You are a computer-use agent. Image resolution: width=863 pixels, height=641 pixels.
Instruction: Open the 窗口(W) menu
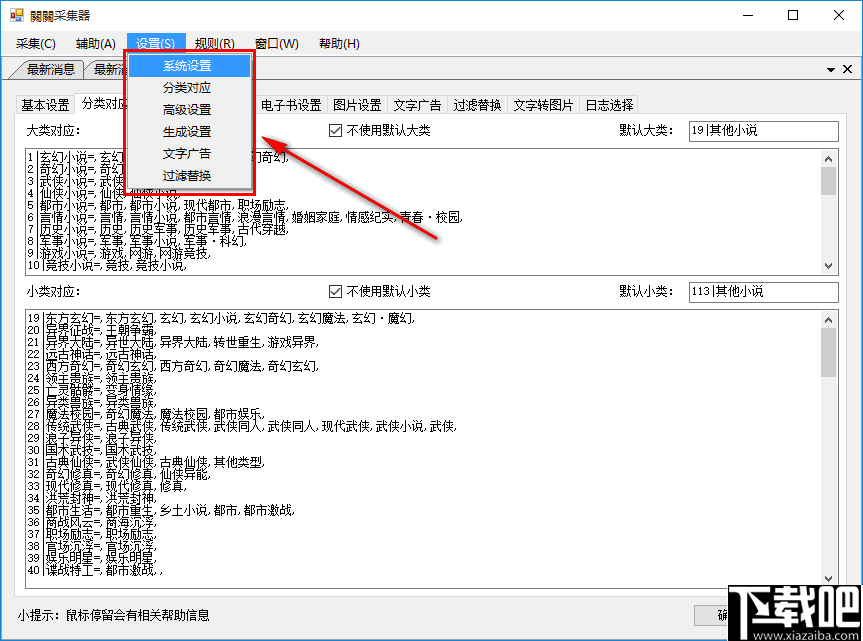(x=276, y=43)
